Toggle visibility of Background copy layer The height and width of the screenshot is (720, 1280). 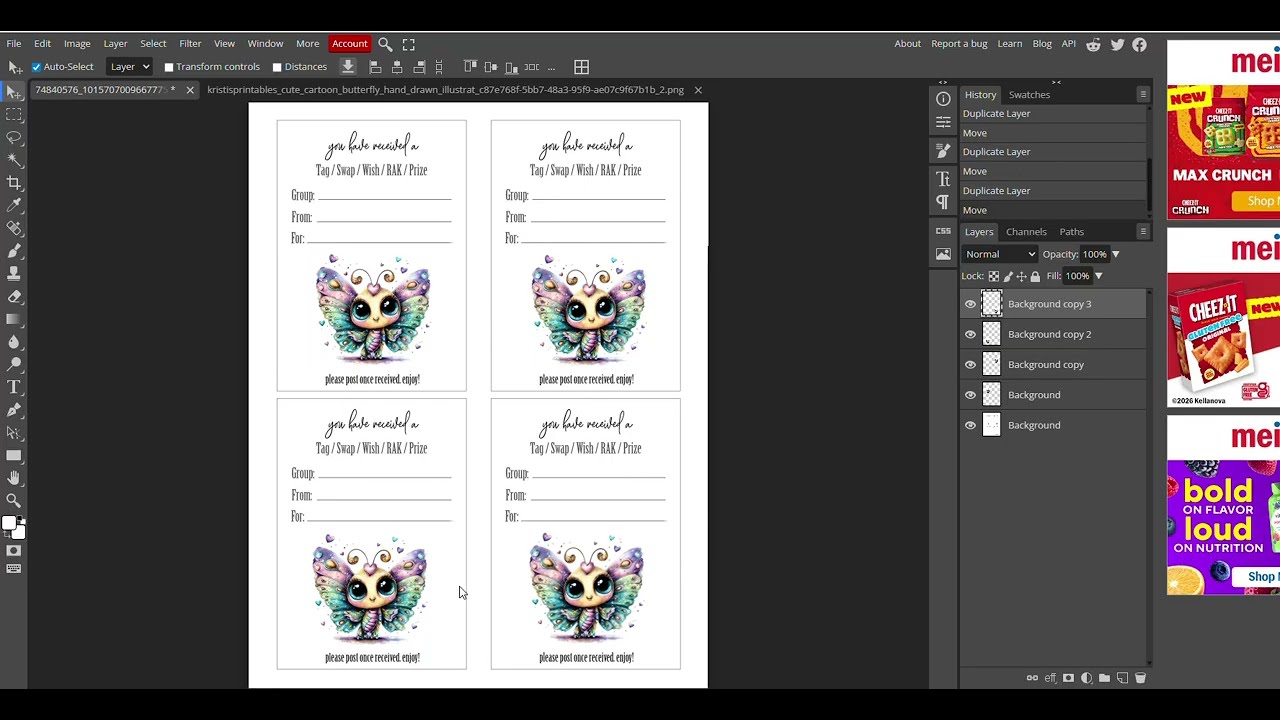970,364
